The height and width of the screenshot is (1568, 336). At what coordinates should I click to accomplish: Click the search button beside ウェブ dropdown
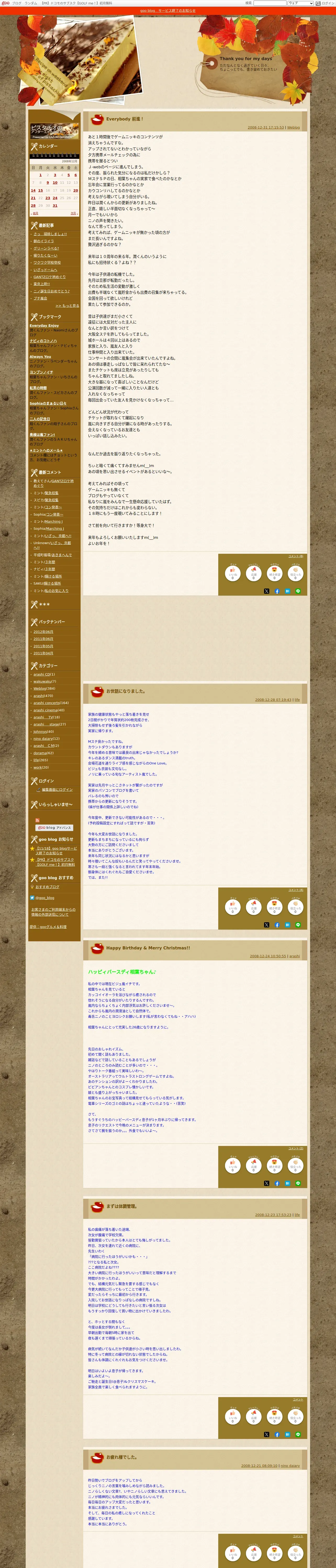click(318, 3)
